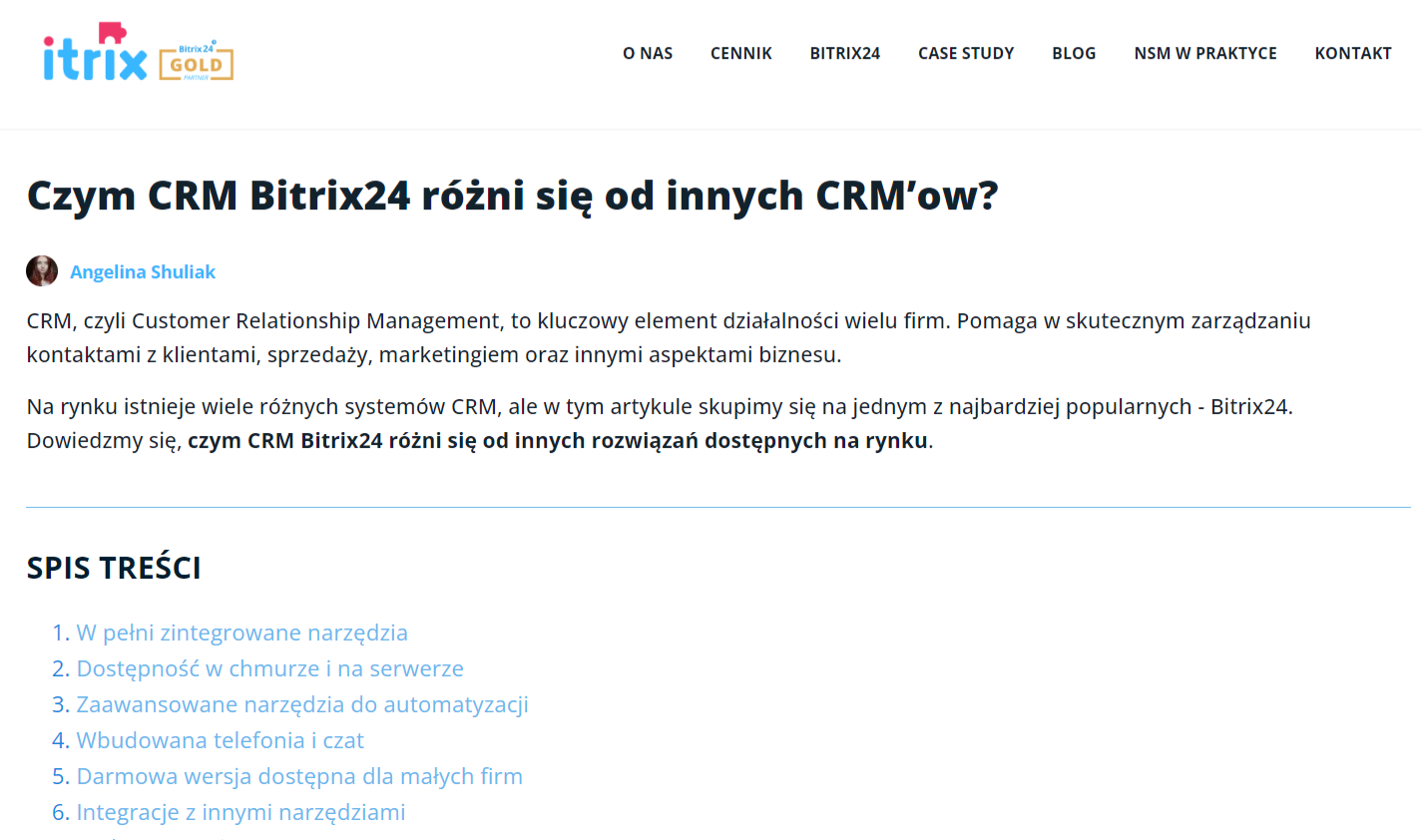Click the SPIS TREŚCI heading
Screen dimensions: 1422x840
point(113,567)
